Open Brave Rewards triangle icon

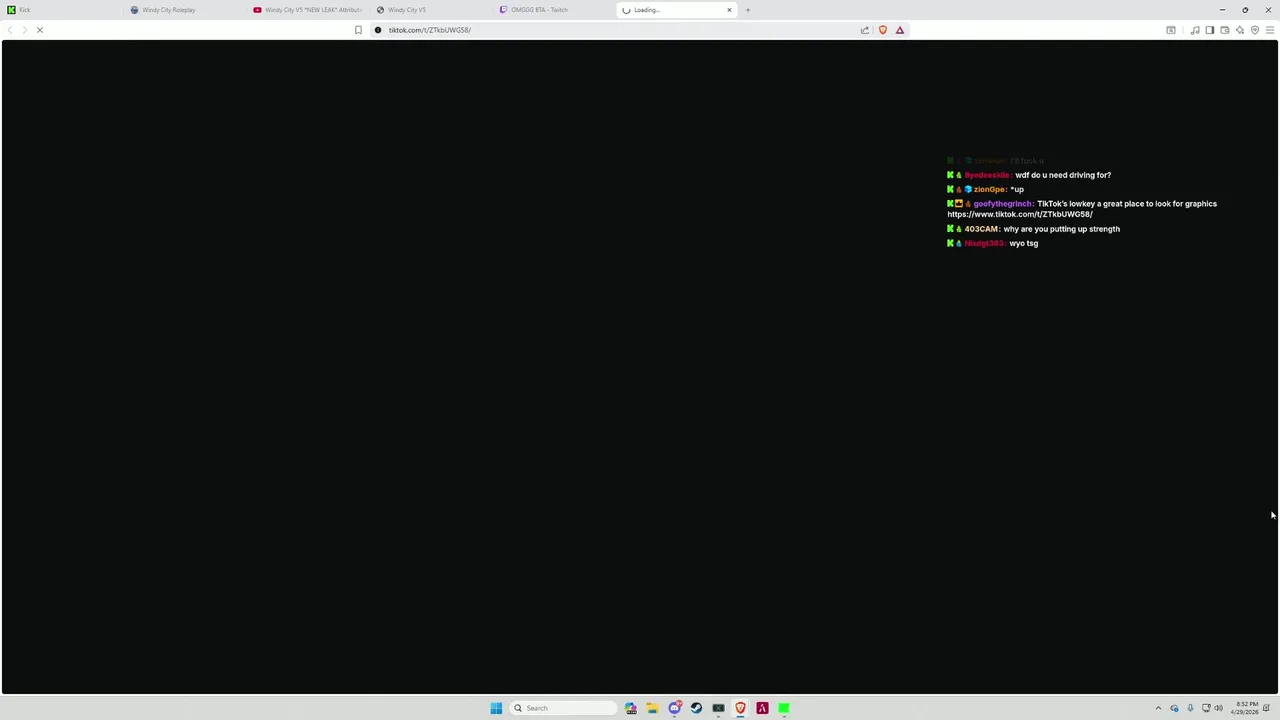900,30
